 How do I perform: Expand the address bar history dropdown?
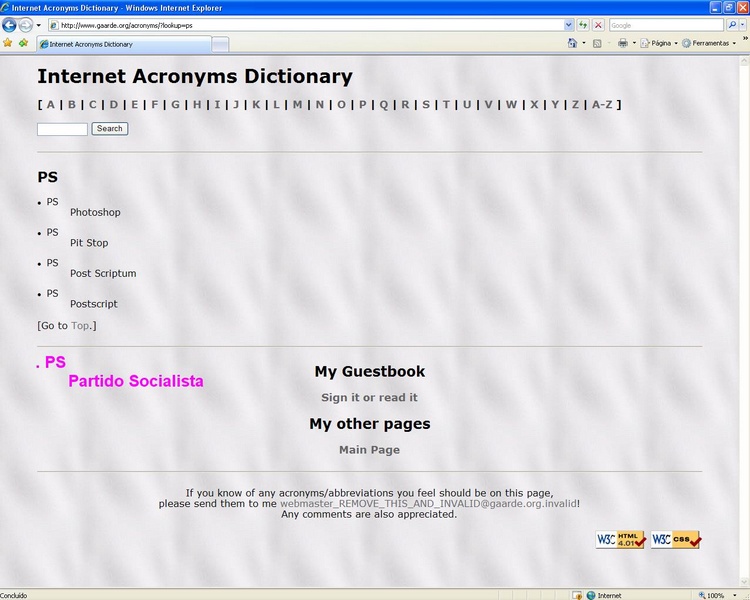(568, 25)
